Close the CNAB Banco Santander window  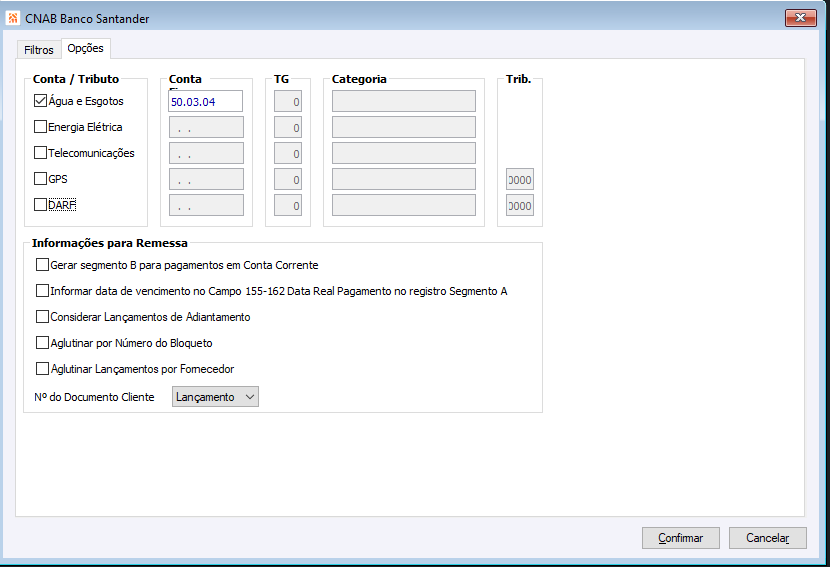[800, 17]
